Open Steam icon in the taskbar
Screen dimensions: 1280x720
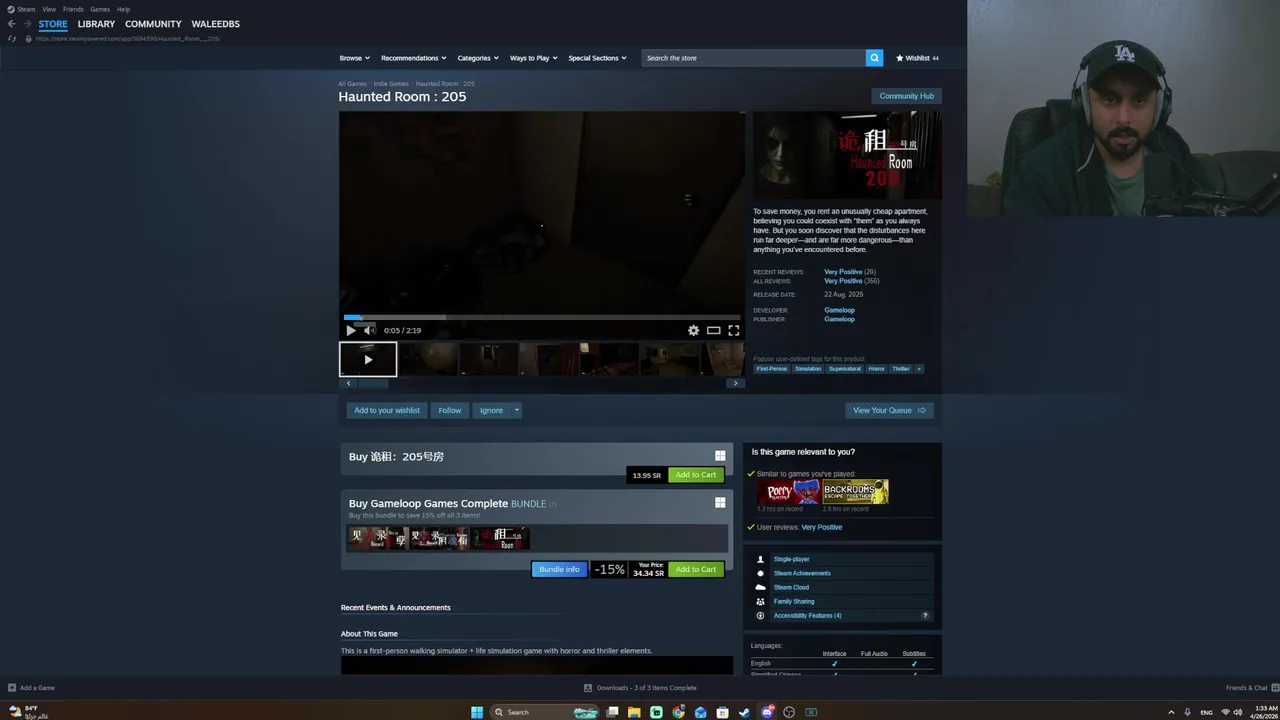[x=744, y=712]
